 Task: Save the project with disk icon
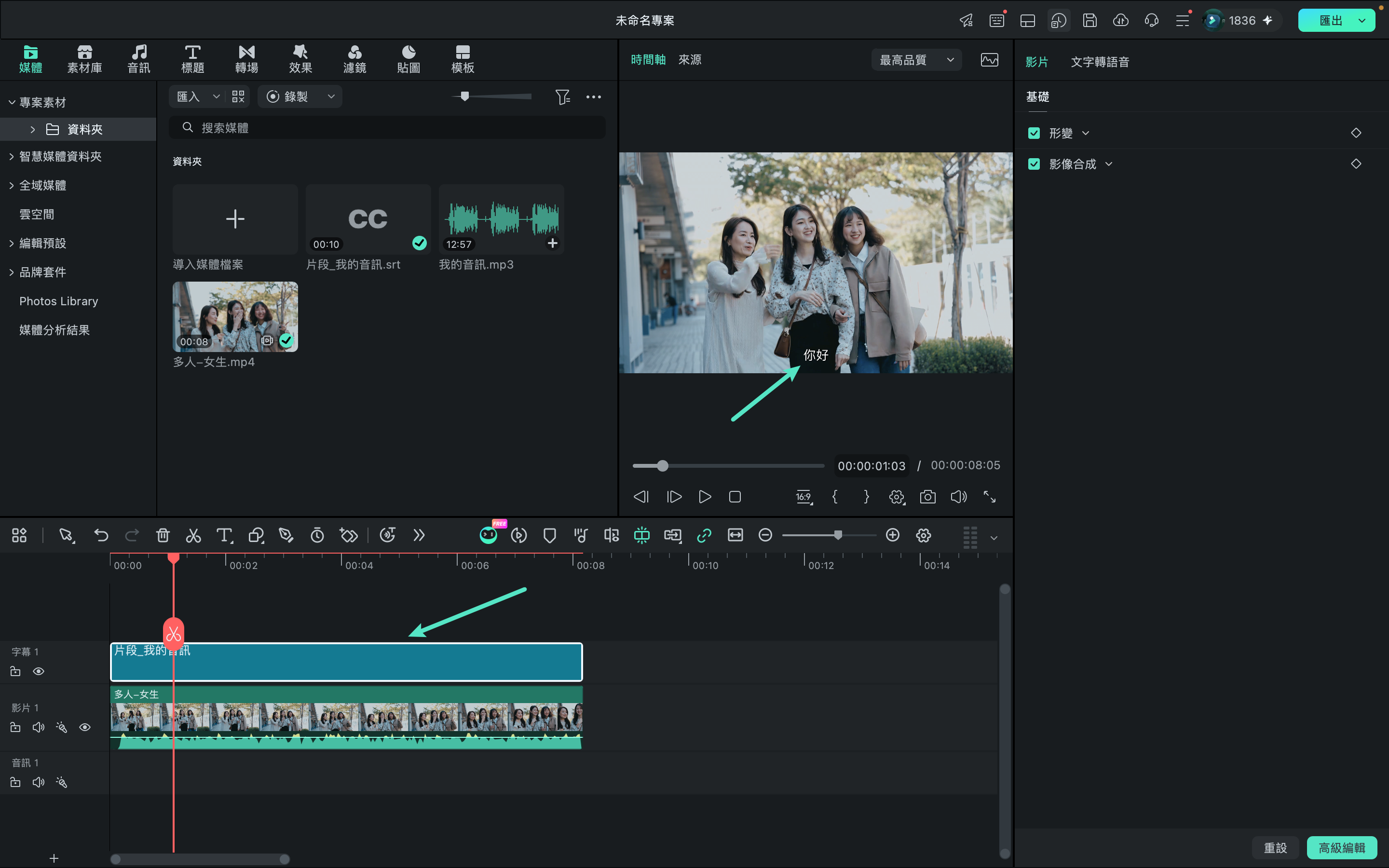(1089, 21)
